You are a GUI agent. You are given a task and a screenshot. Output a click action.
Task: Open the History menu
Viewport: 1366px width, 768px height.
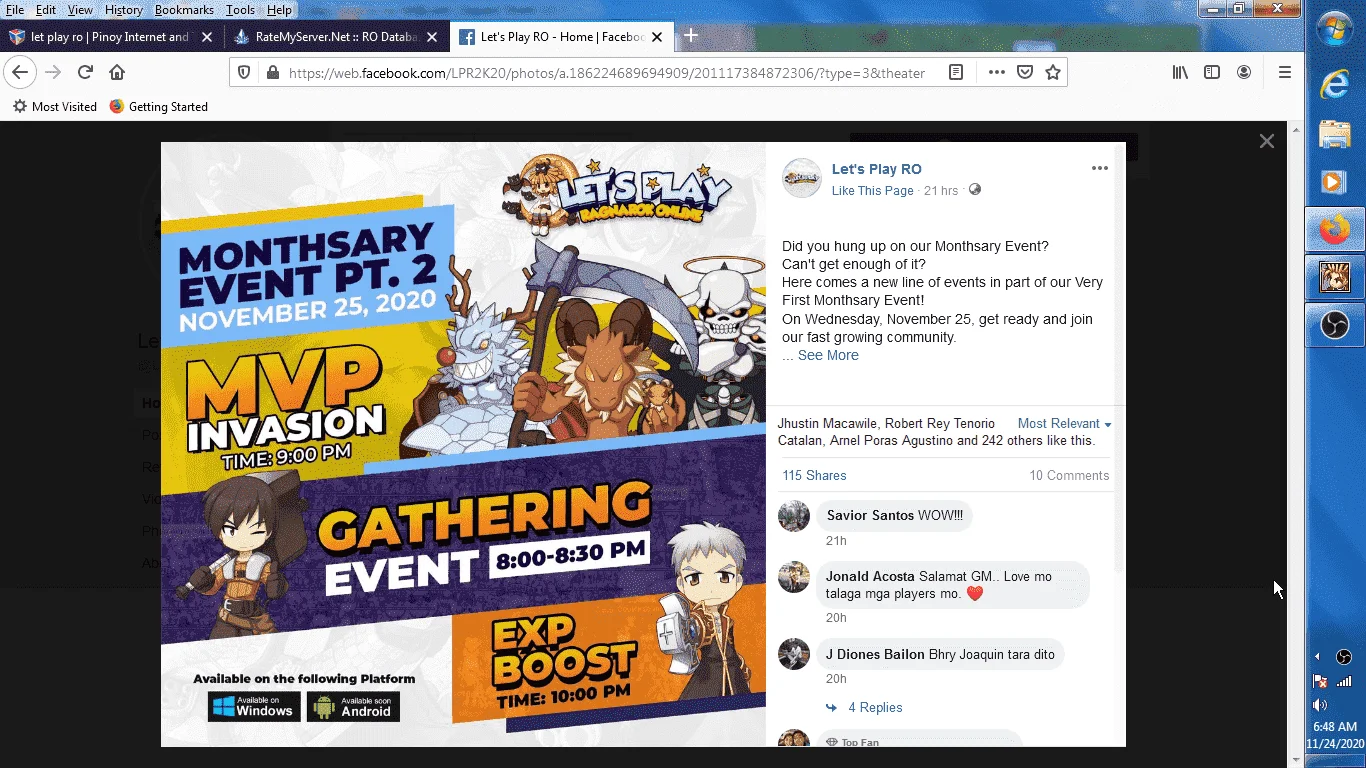pos(124,10)
